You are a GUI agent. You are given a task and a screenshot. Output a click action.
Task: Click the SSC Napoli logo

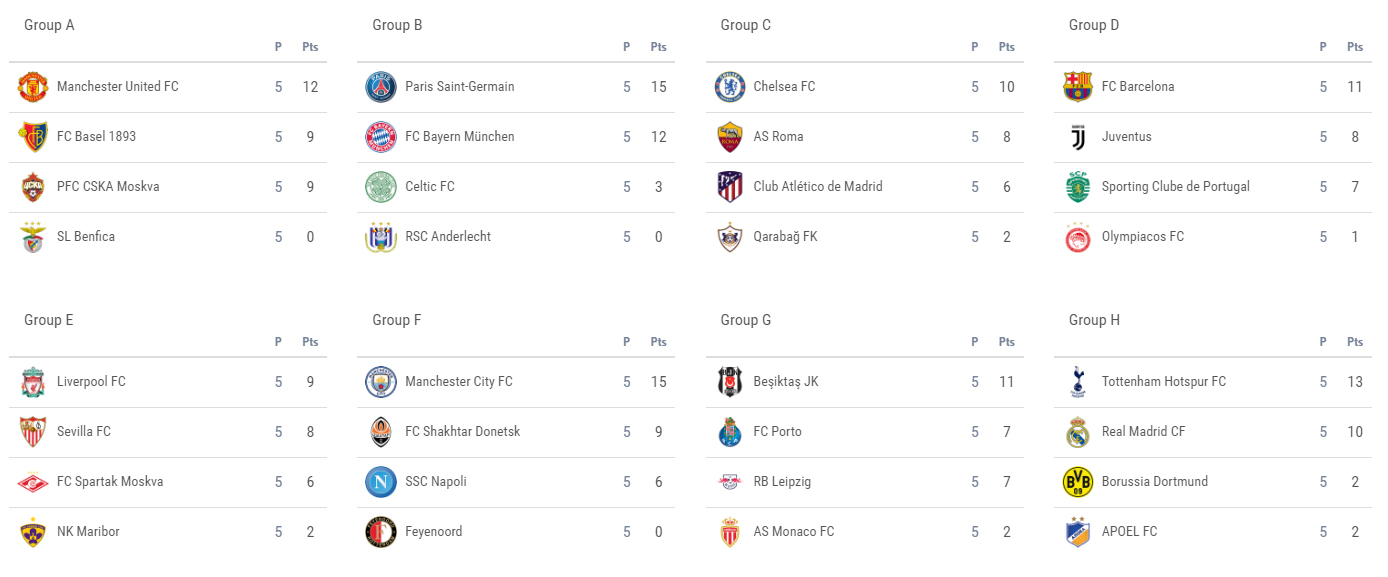click(381, 482)
